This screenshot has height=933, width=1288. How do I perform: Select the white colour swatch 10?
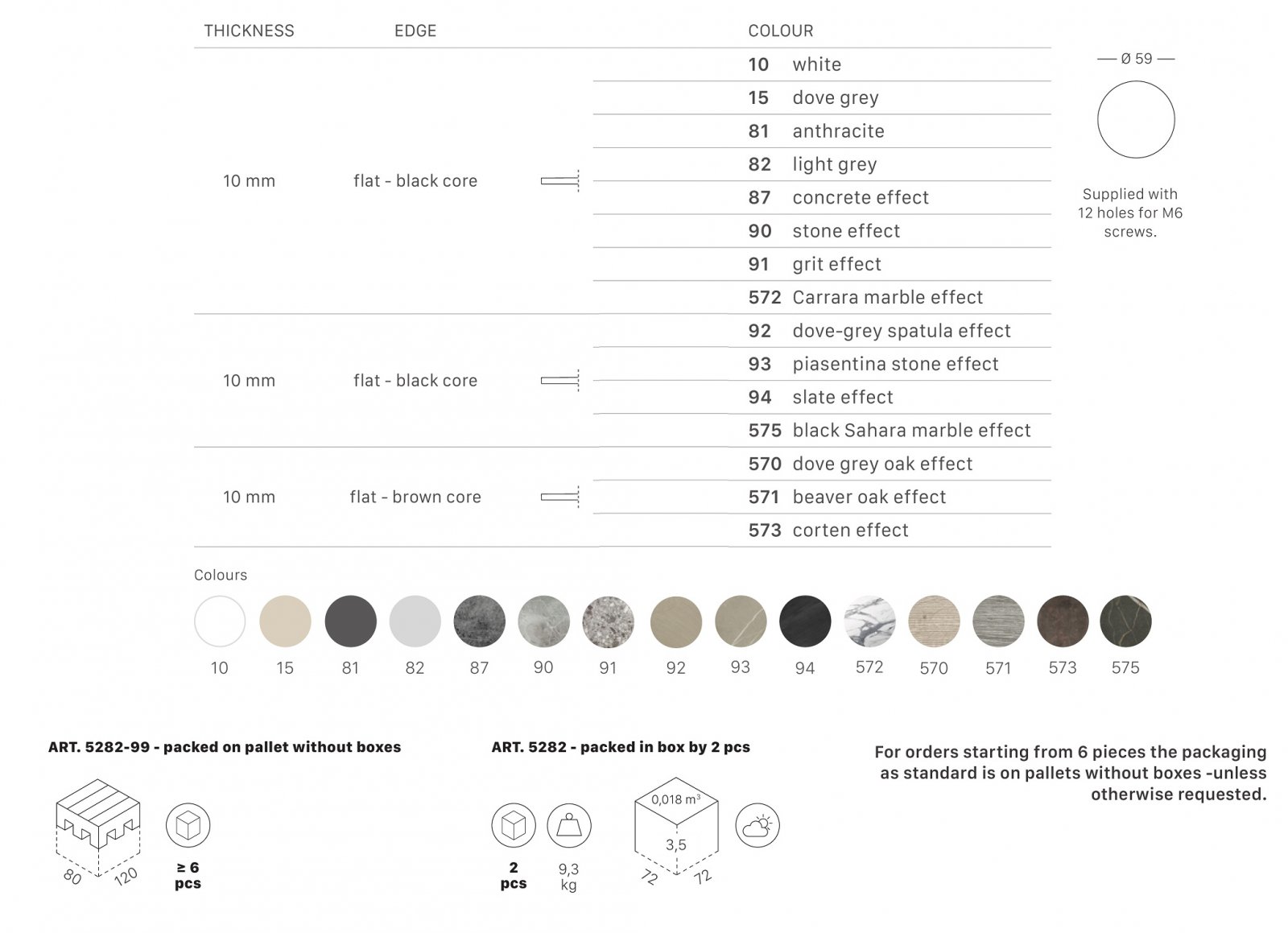click(x=220, y=621)
